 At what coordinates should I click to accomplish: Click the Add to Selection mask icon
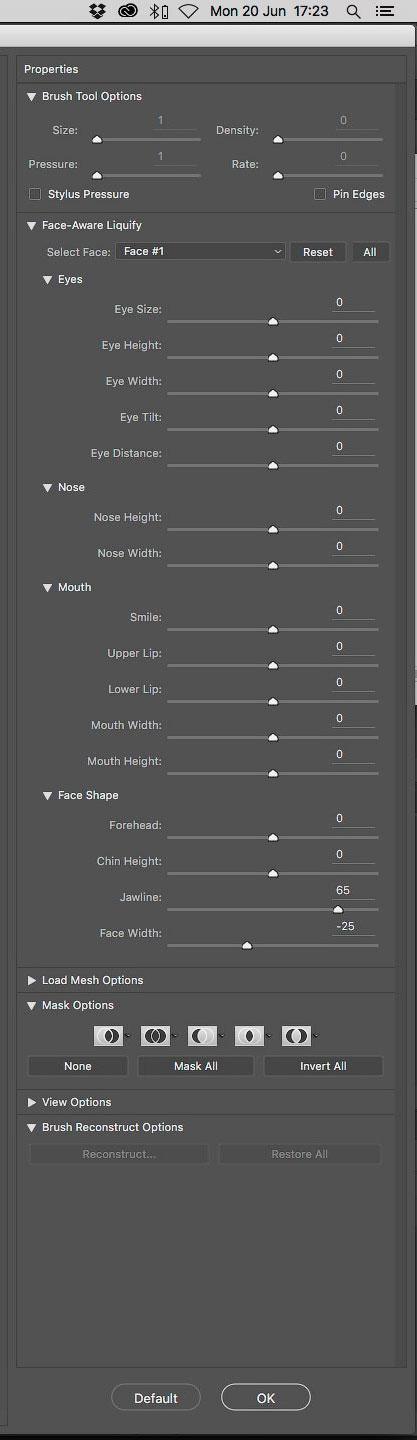155,1036
